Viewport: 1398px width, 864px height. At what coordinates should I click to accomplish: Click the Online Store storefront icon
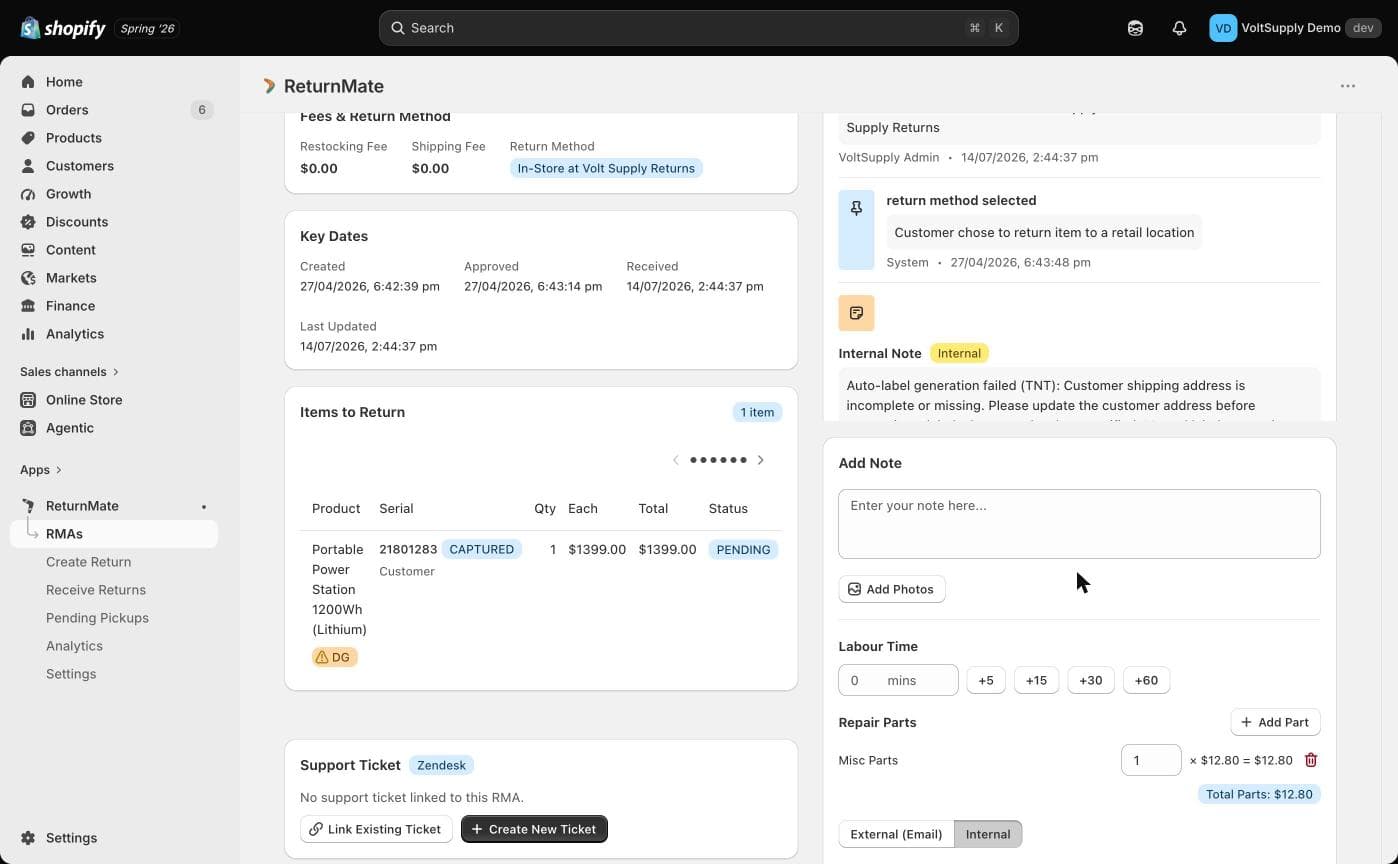click(28, 400)
